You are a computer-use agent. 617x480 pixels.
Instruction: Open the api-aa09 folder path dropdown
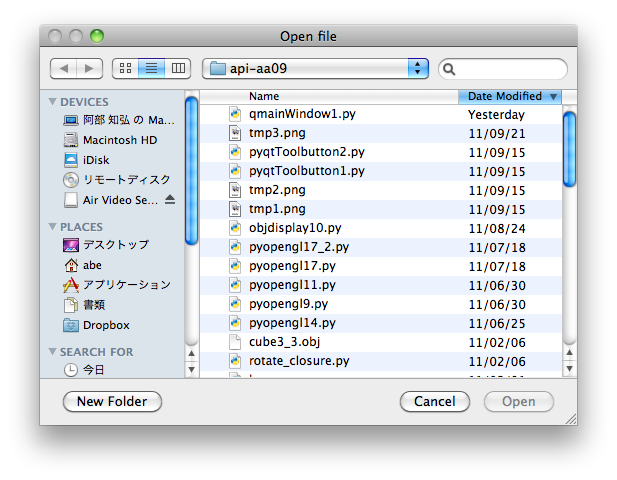[315, 68]
